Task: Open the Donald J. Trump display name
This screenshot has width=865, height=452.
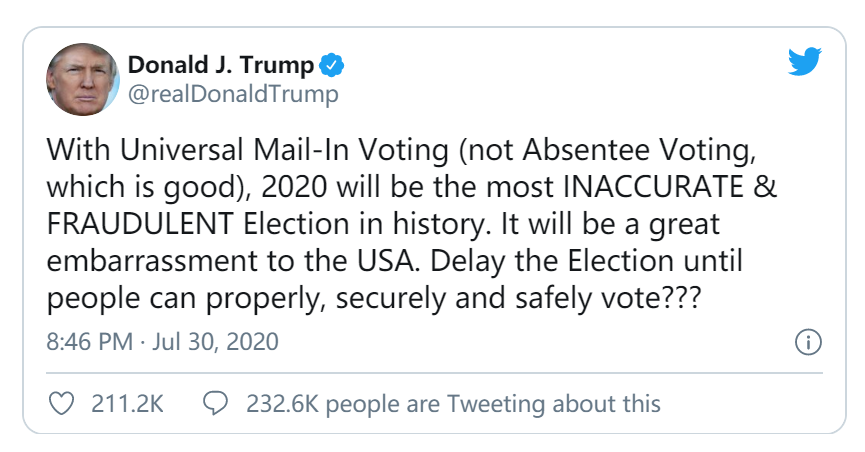Action: click(x=221, y=67)
